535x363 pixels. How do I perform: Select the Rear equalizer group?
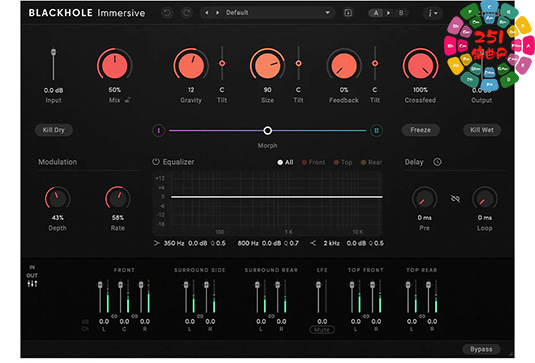[x=372, y=162]
